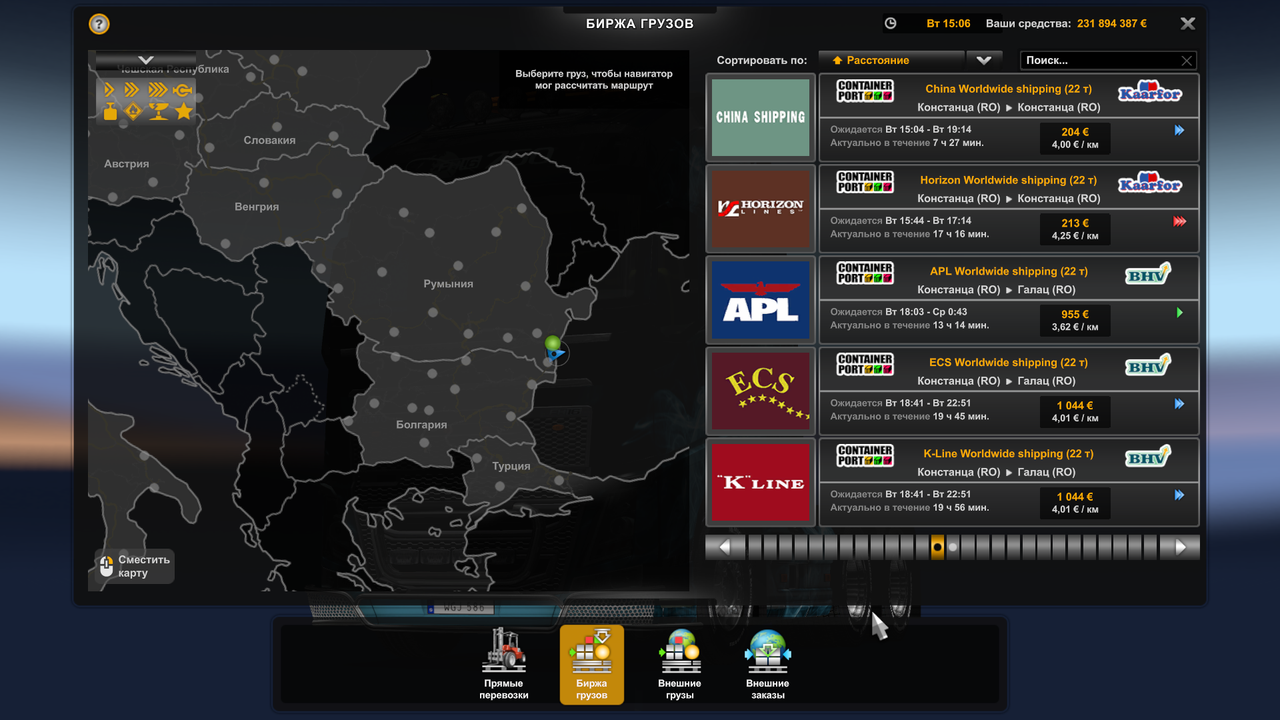
Task: Select the K-Line cargo thumbnail
Action: [x=761, y=481]
